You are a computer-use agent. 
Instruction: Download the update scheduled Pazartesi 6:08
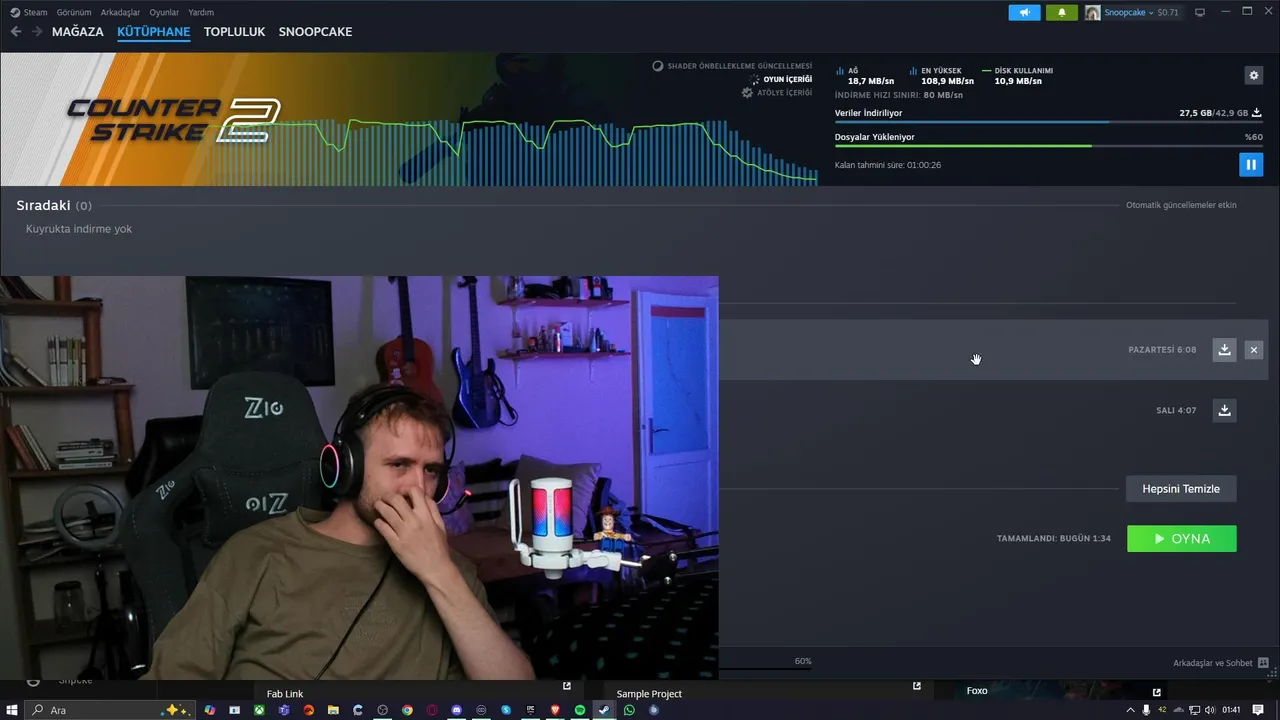pos(1224,349)
